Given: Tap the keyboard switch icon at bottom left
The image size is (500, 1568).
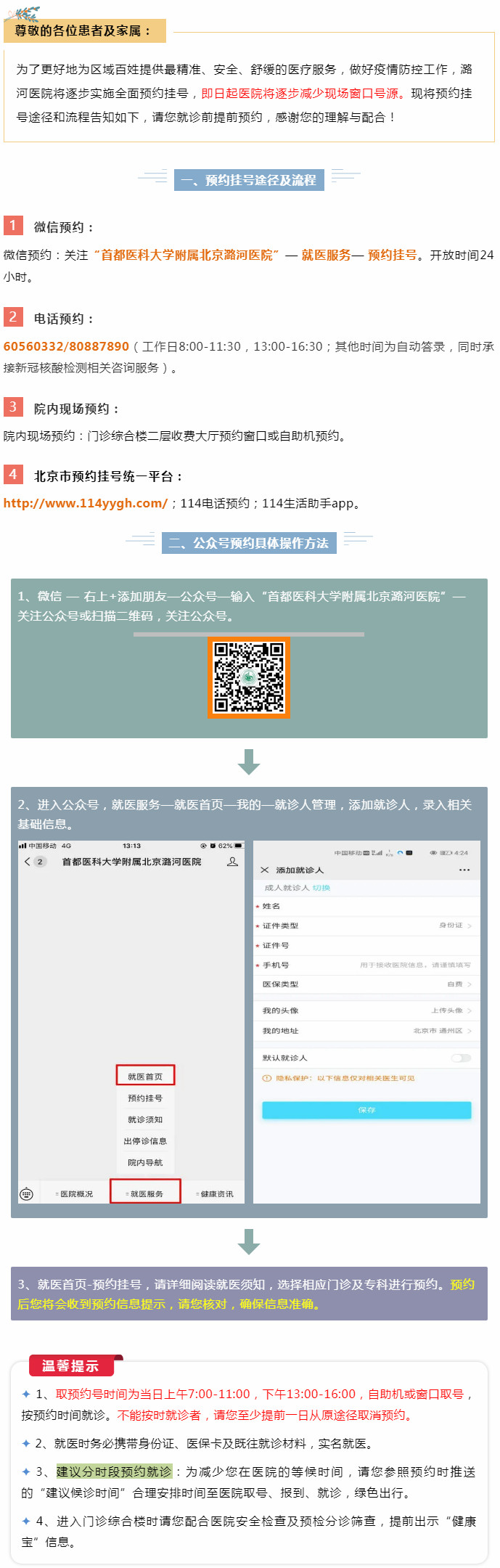Looking at the screenshot, I should pos(27,1193).
